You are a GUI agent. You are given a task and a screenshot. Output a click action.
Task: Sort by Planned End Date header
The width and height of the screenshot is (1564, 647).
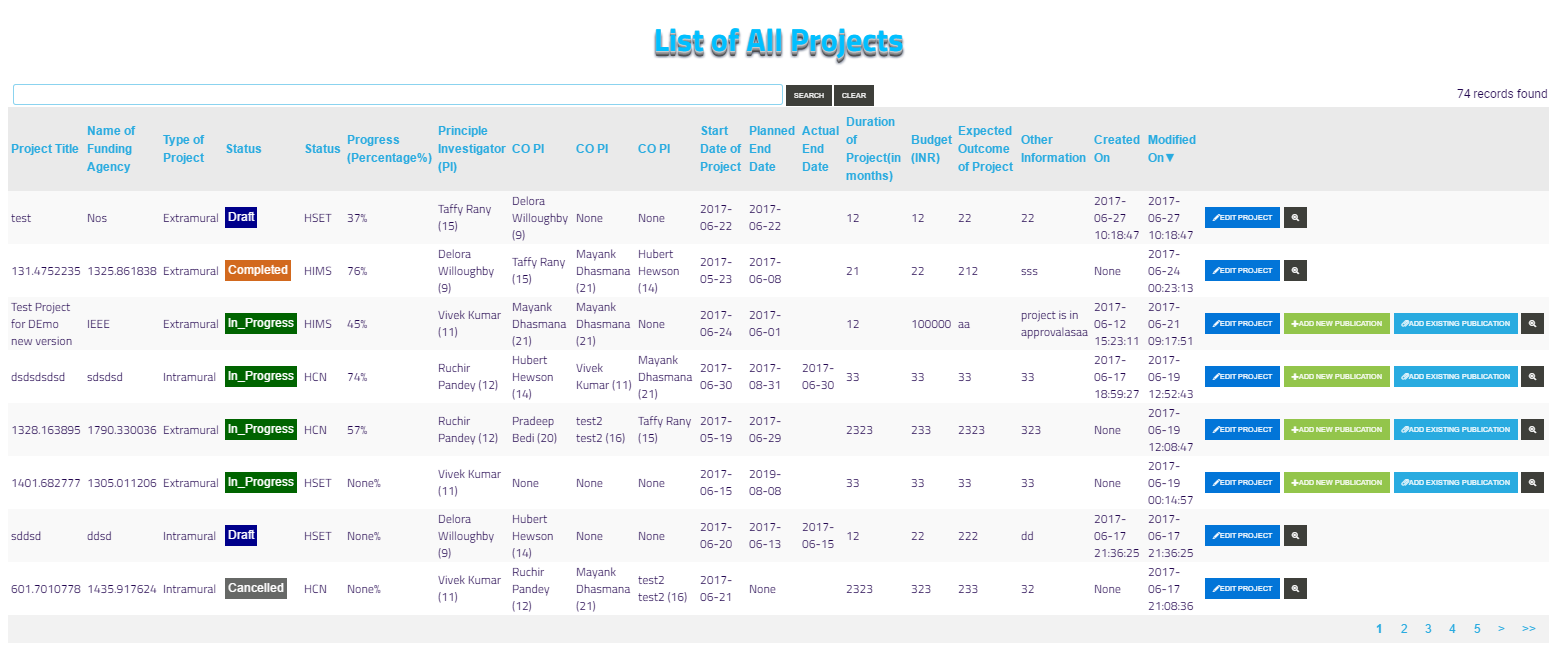tap(772, 149)
